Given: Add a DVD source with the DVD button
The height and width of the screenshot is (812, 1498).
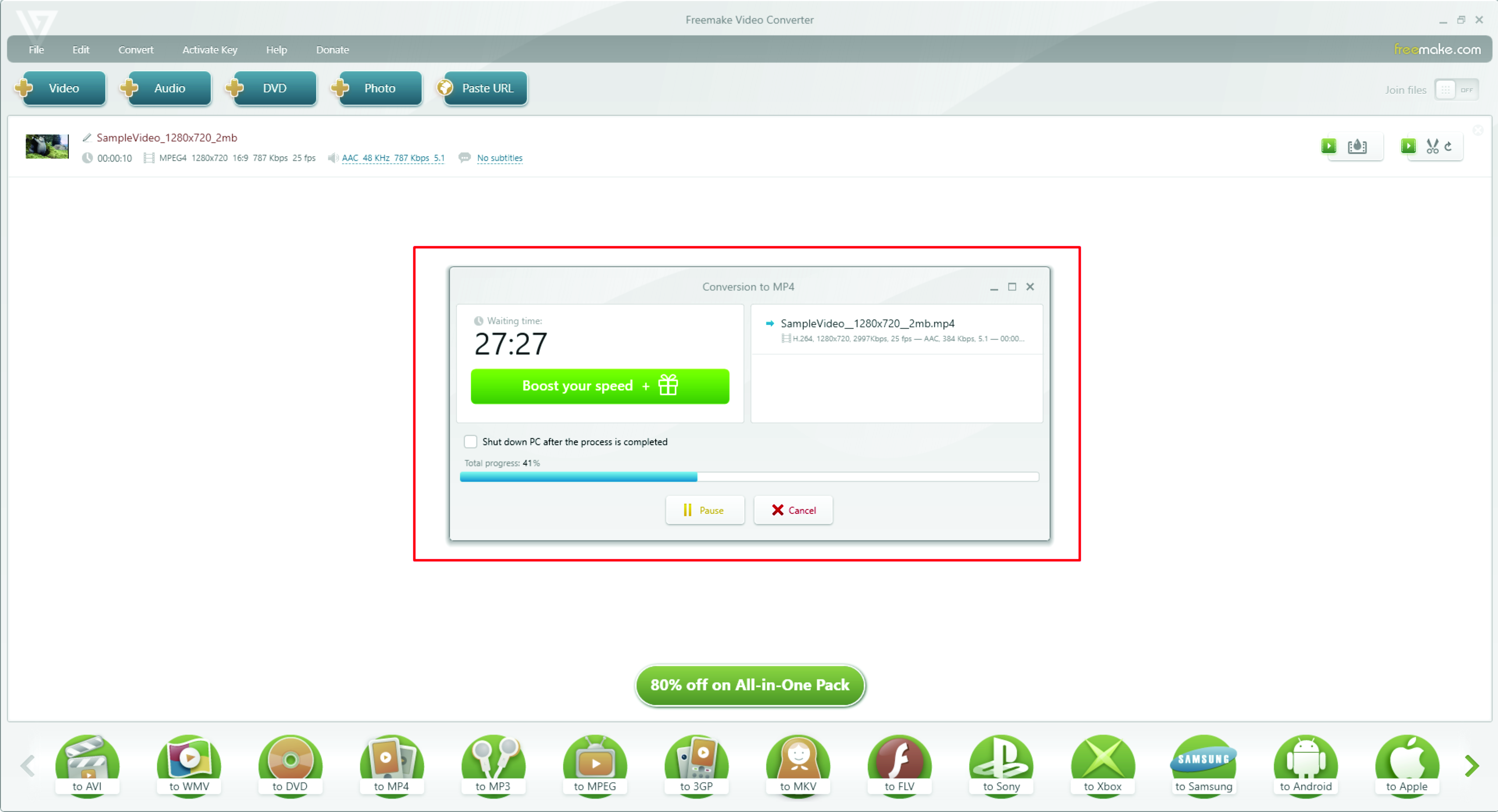Looking at the screenshot, I should [x=272, y=88].
